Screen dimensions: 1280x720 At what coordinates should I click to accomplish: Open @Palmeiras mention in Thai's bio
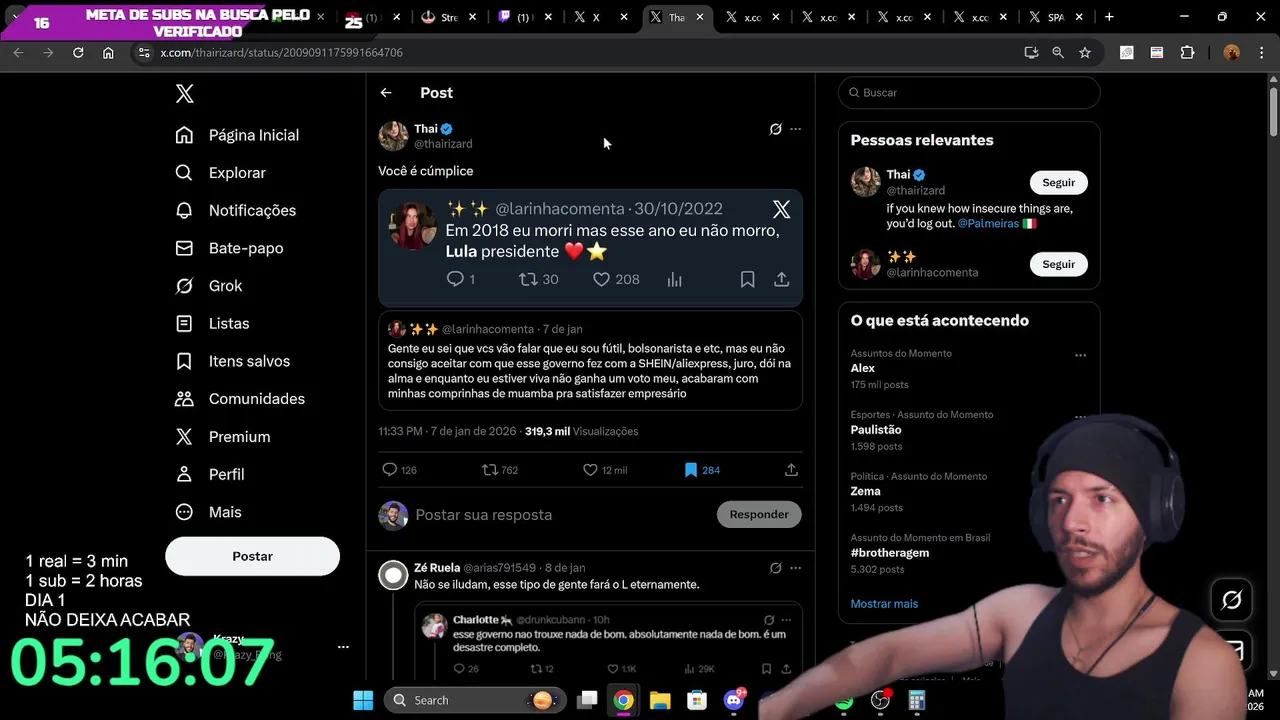coord(988,224)
